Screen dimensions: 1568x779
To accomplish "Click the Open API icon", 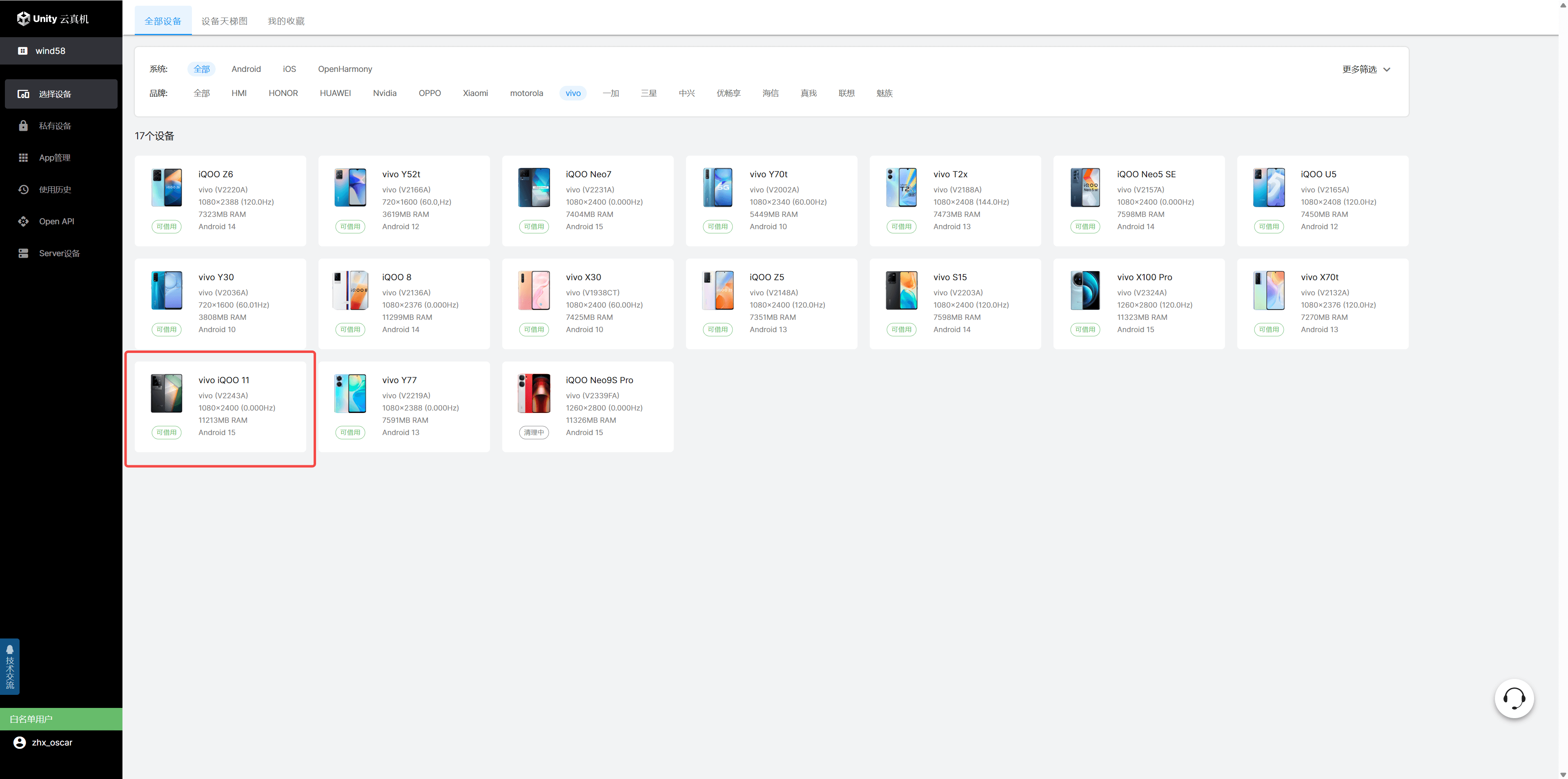I will coord(23,221).
